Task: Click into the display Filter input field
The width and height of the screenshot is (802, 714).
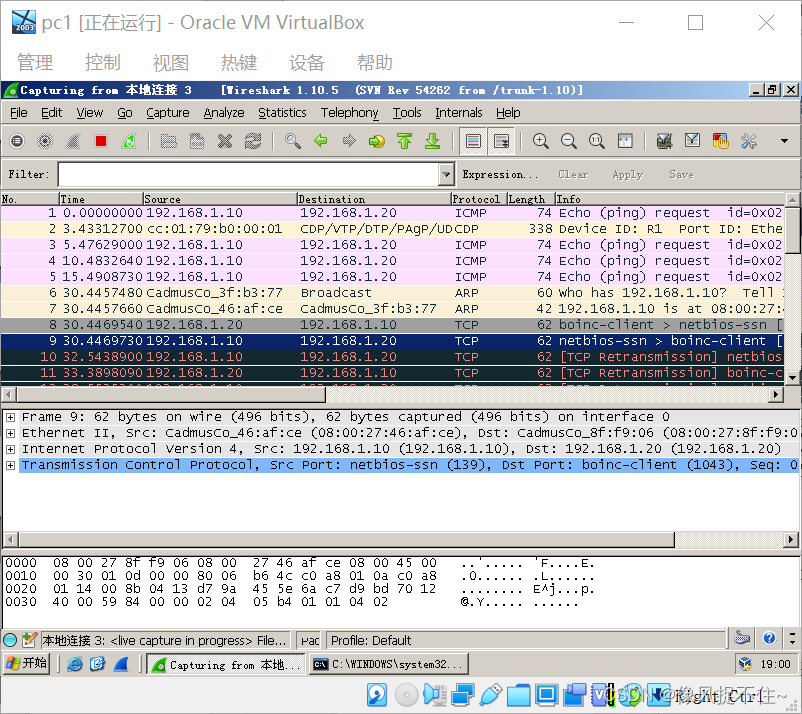Action: pyautogui.click(x=249, y=174)
